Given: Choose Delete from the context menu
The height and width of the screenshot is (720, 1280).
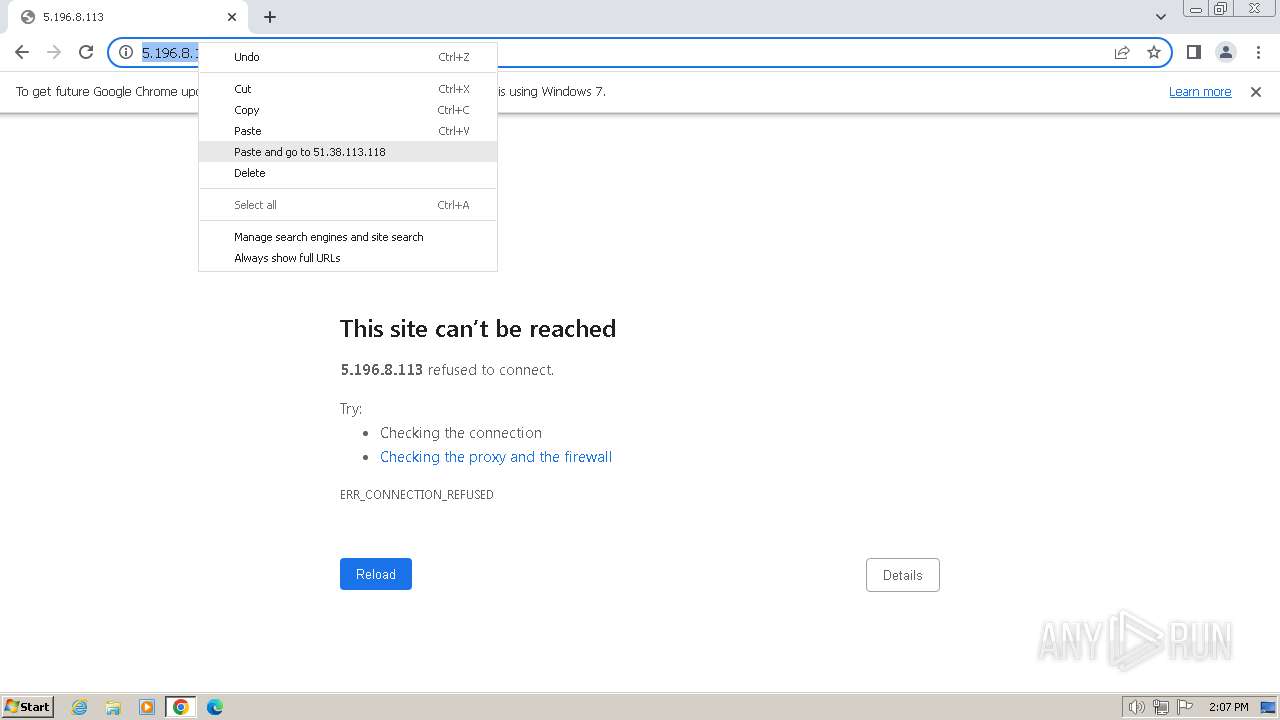Looking at the screenshot, I should coord(348,173).
